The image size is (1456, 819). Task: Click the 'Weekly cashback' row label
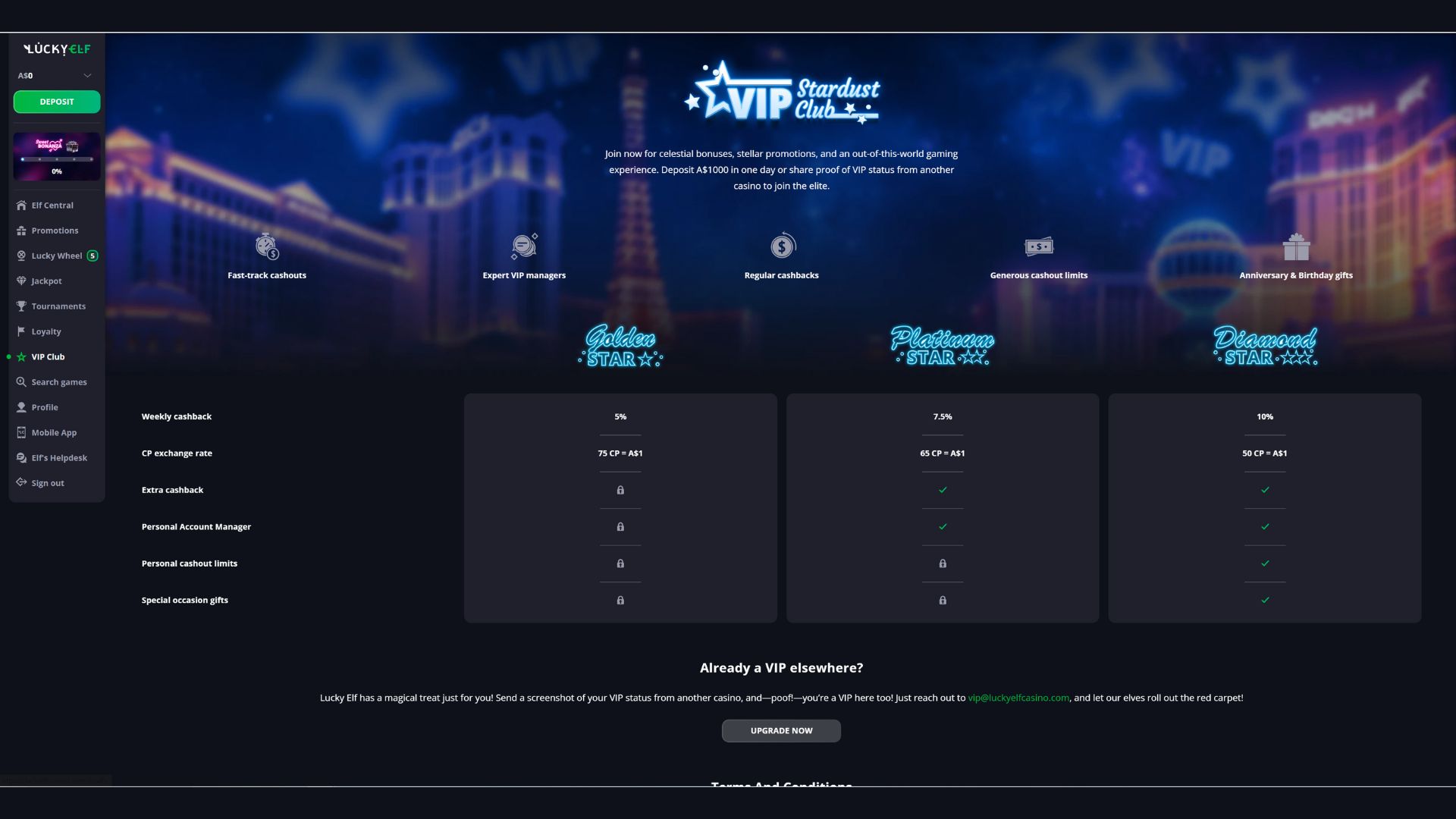(x=177, y=416)
